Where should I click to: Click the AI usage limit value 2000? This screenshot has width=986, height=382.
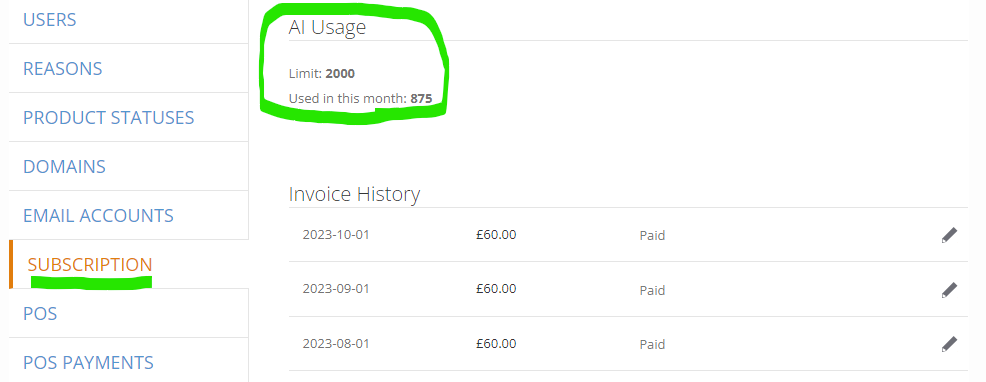[340, 74]
